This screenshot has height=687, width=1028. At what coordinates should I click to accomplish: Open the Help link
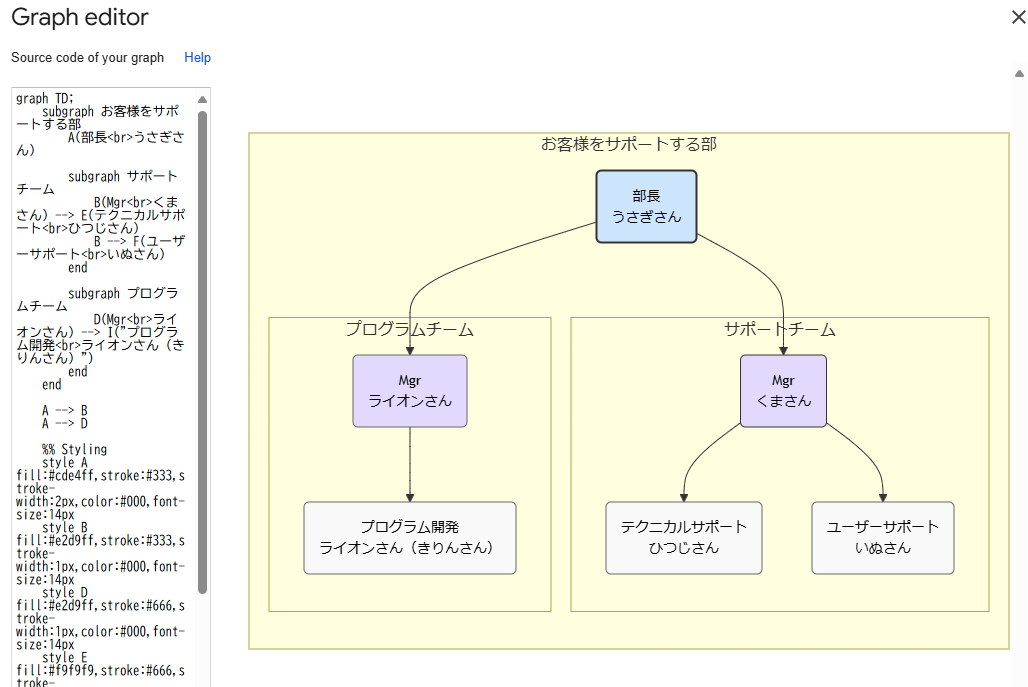[197, 58]
